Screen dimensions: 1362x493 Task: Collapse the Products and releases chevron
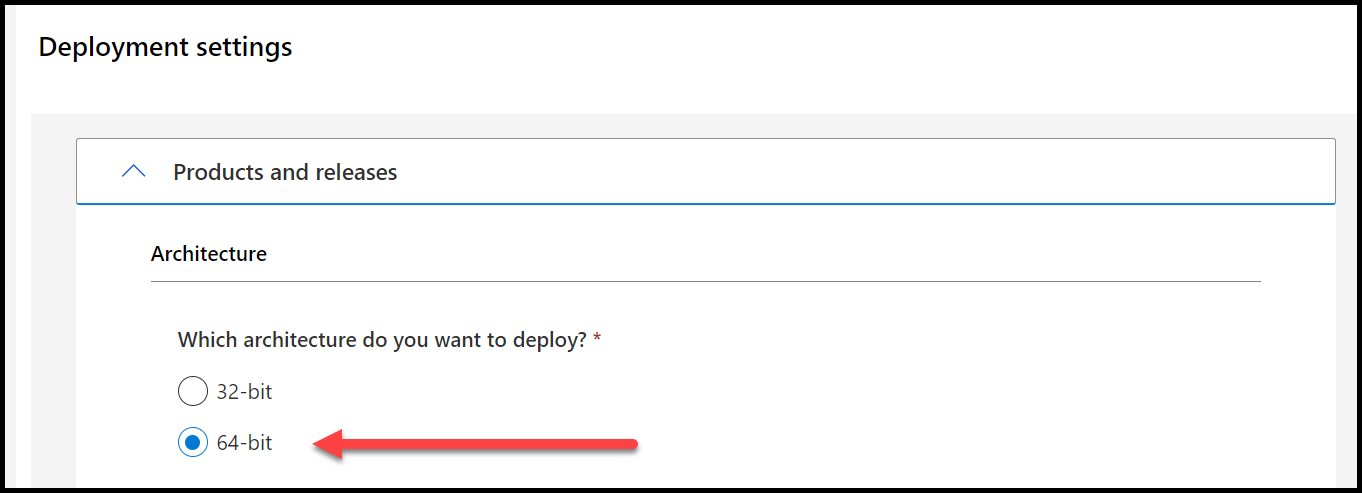[x=133, y=172]
